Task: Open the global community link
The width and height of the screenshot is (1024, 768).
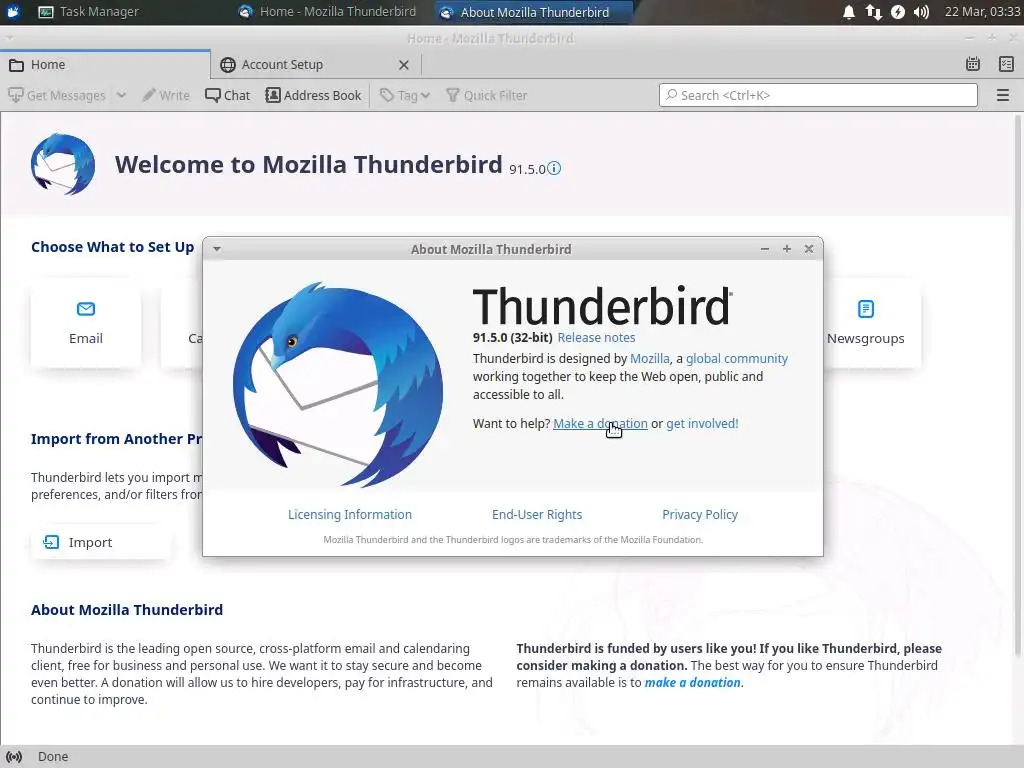Action: pos(737,359)
